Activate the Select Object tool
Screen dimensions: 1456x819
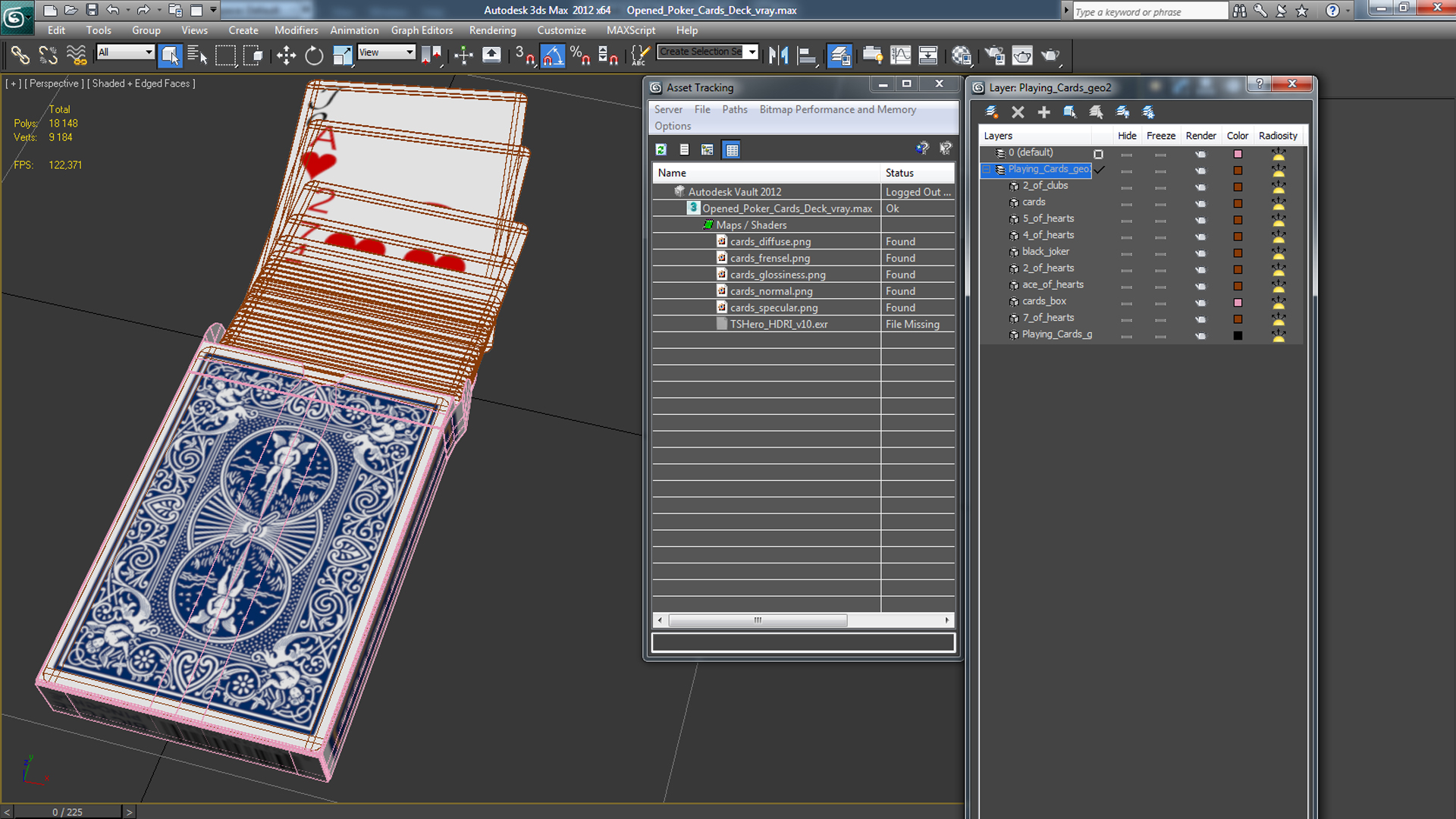tap(170, 55)
